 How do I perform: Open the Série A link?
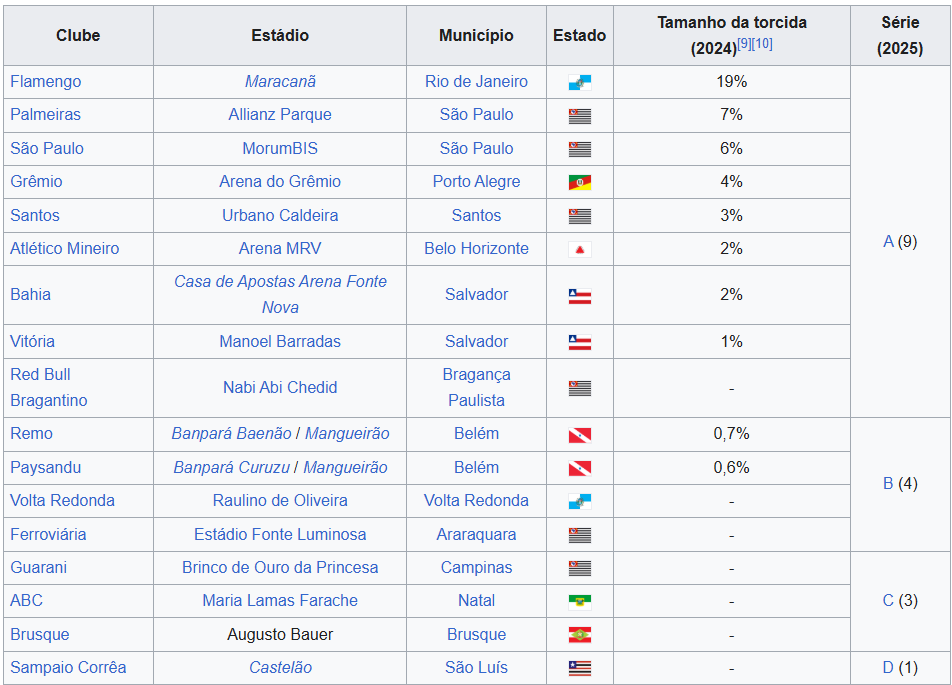[x=888, y=242]
